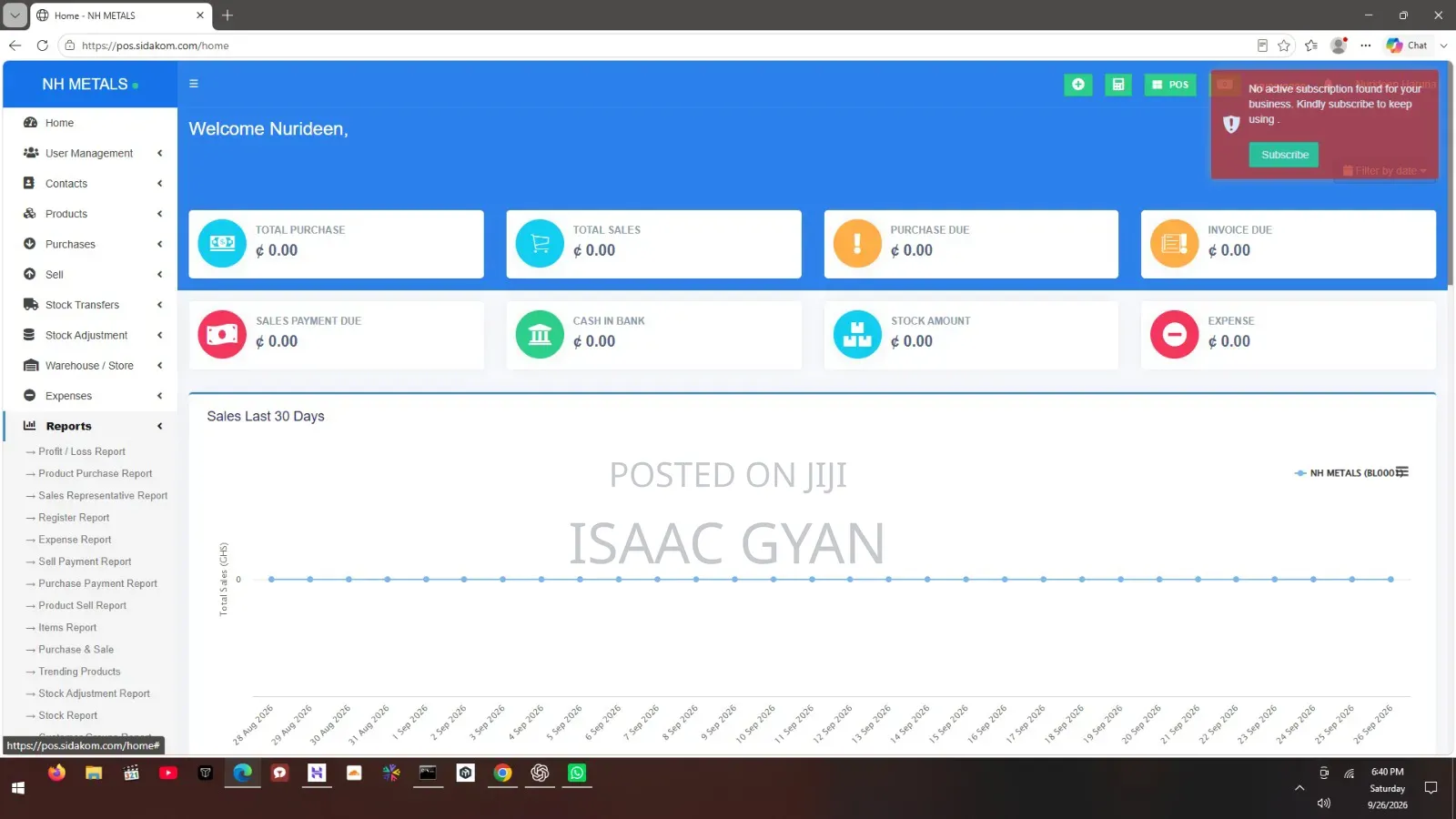Open Purchase & Sale report

[x=76, y=650]
